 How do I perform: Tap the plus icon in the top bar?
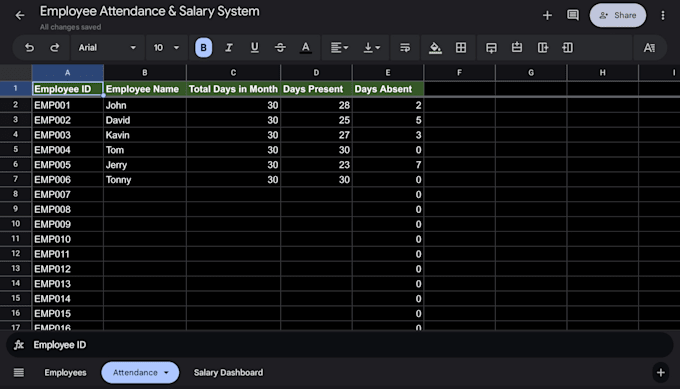click(x=547, y=16)
